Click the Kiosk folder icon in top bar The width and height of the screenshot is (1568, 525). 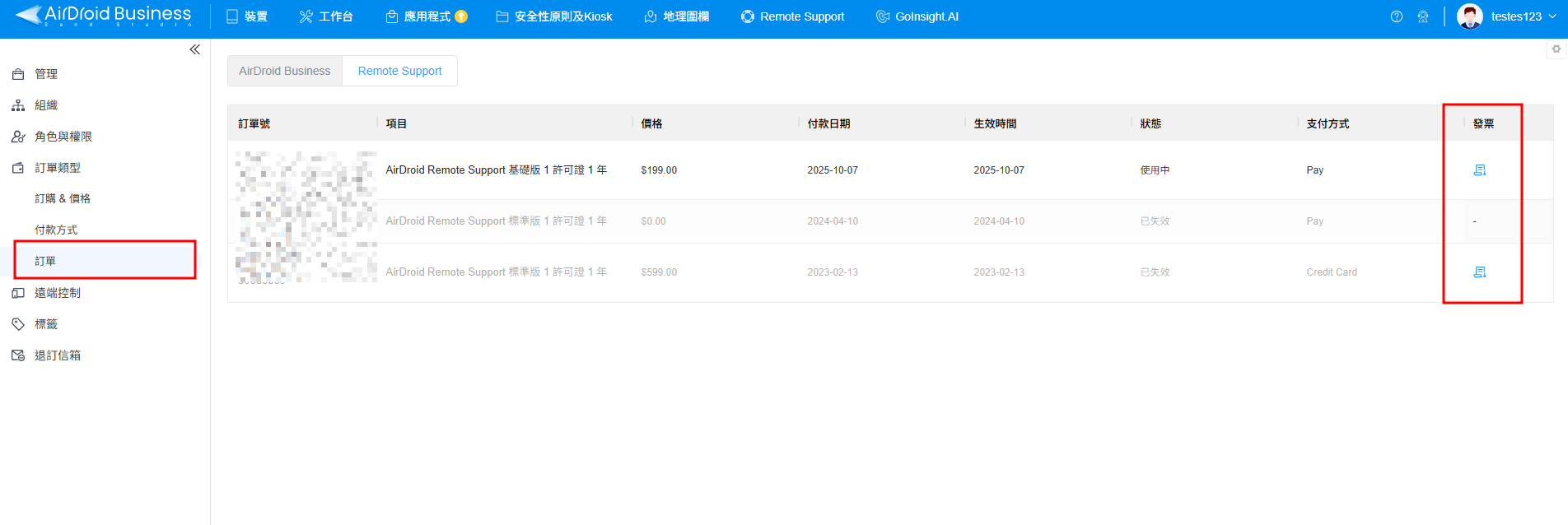pos(502,16)
